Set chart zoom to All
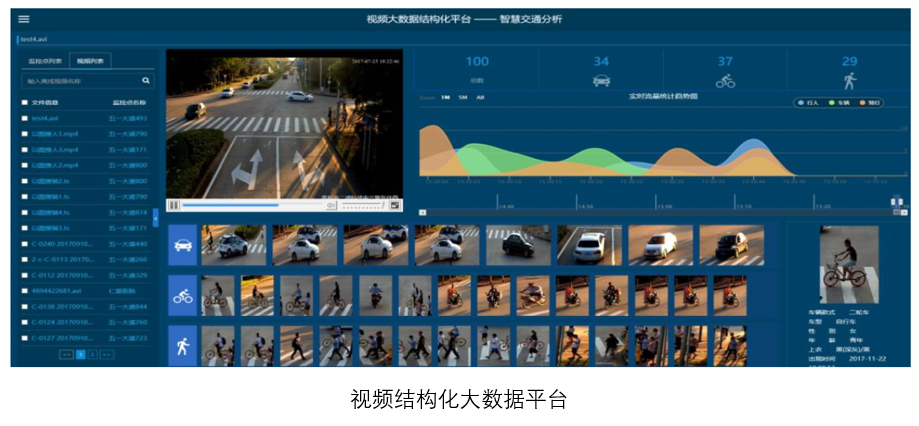Image resolution: width=919 pixels, height=426 pixels. 480,98
